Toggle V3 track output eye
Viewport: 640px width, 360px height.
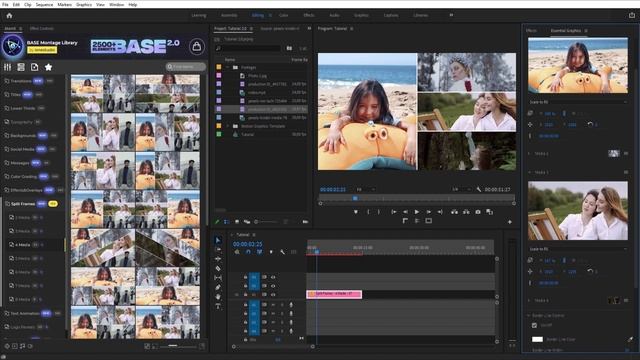[273, 277]
